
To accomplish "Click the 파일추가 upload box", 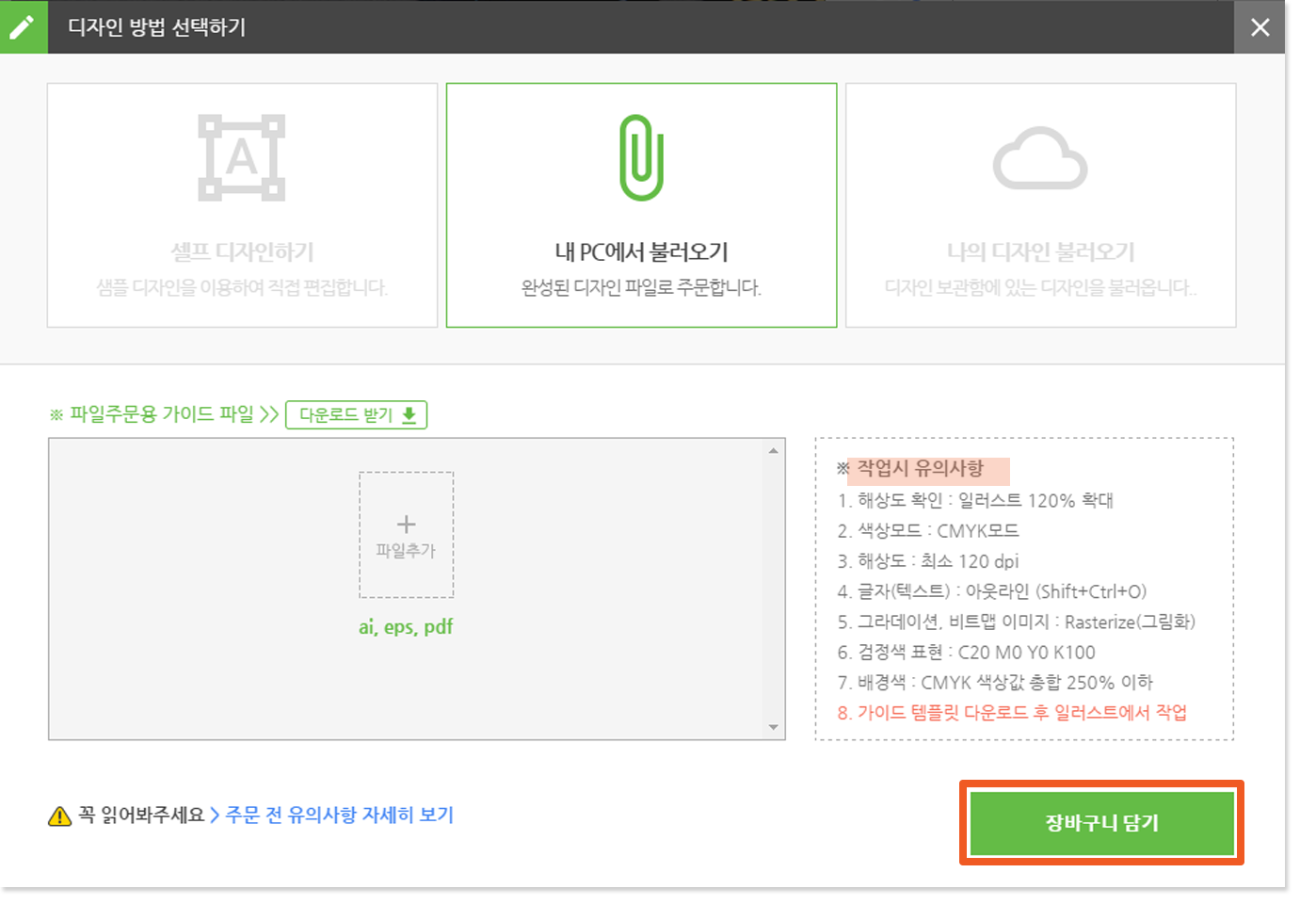I will [407, 535].
